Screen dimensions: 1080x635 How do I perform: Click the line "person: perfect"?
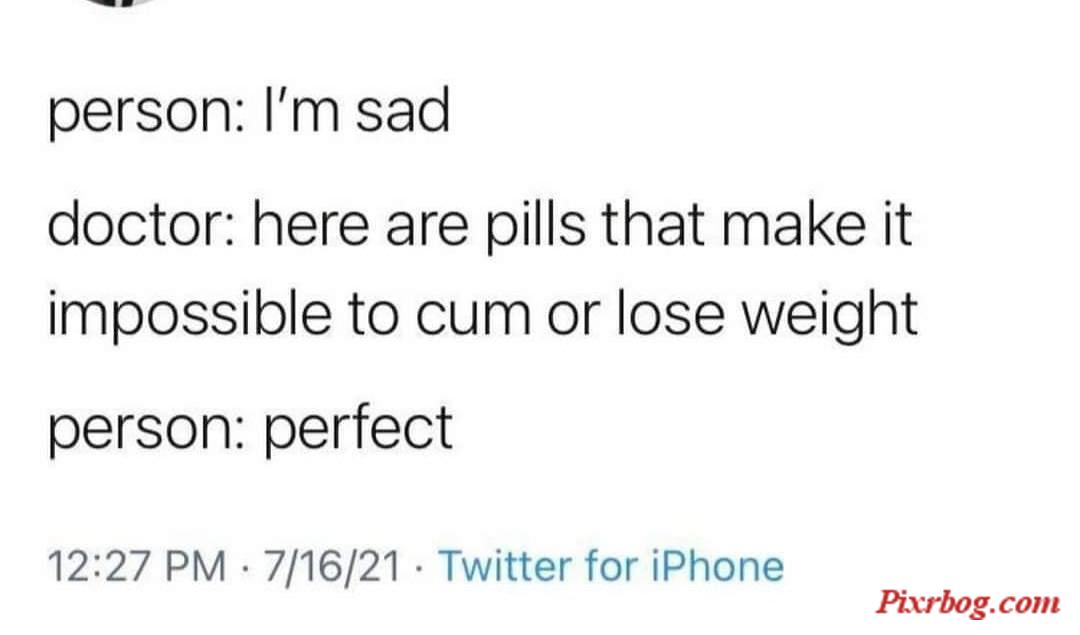click(x=250, y=429)
